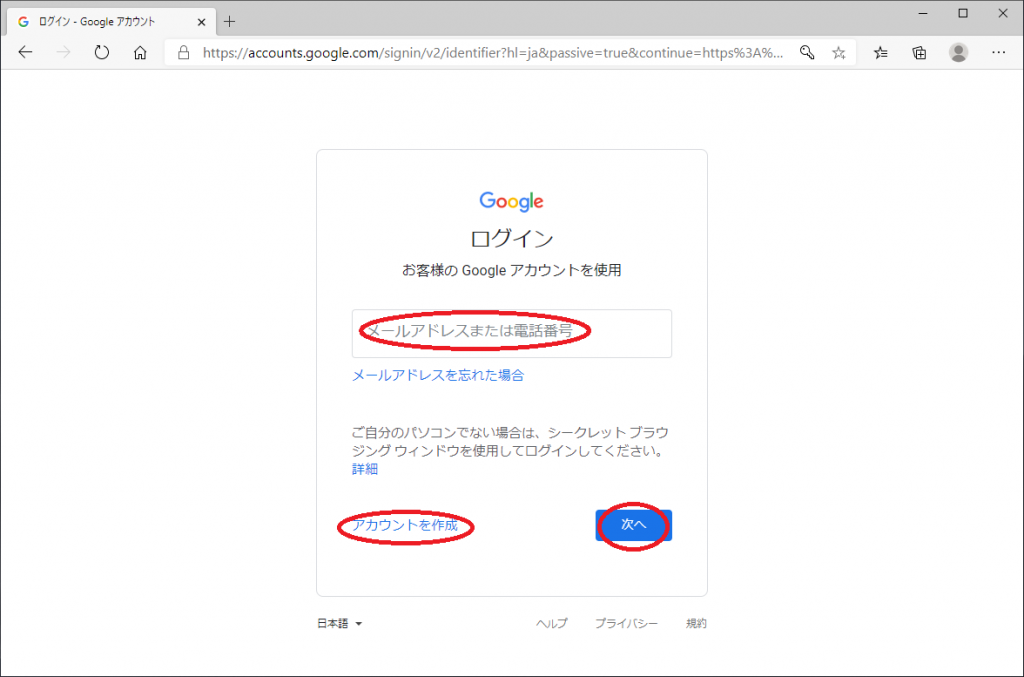Click the メールアドレスを忘れた場合 link
1024x677 pixels.
pyautogui.click(x=438, y=376)
